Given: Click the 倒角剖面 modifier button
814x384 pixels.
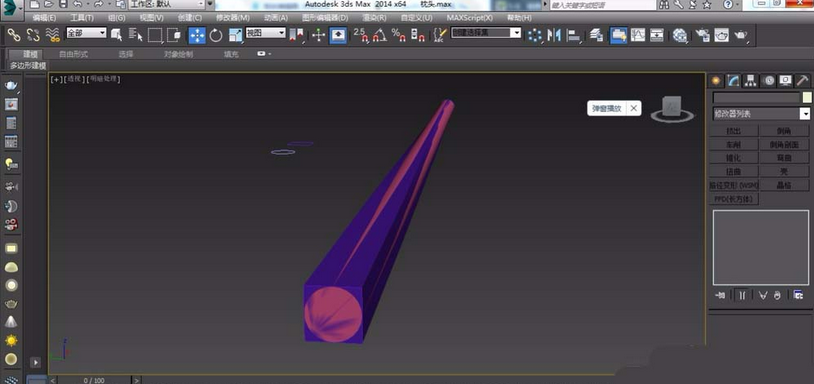Looking at the screenshot, I should click(784, 144).
